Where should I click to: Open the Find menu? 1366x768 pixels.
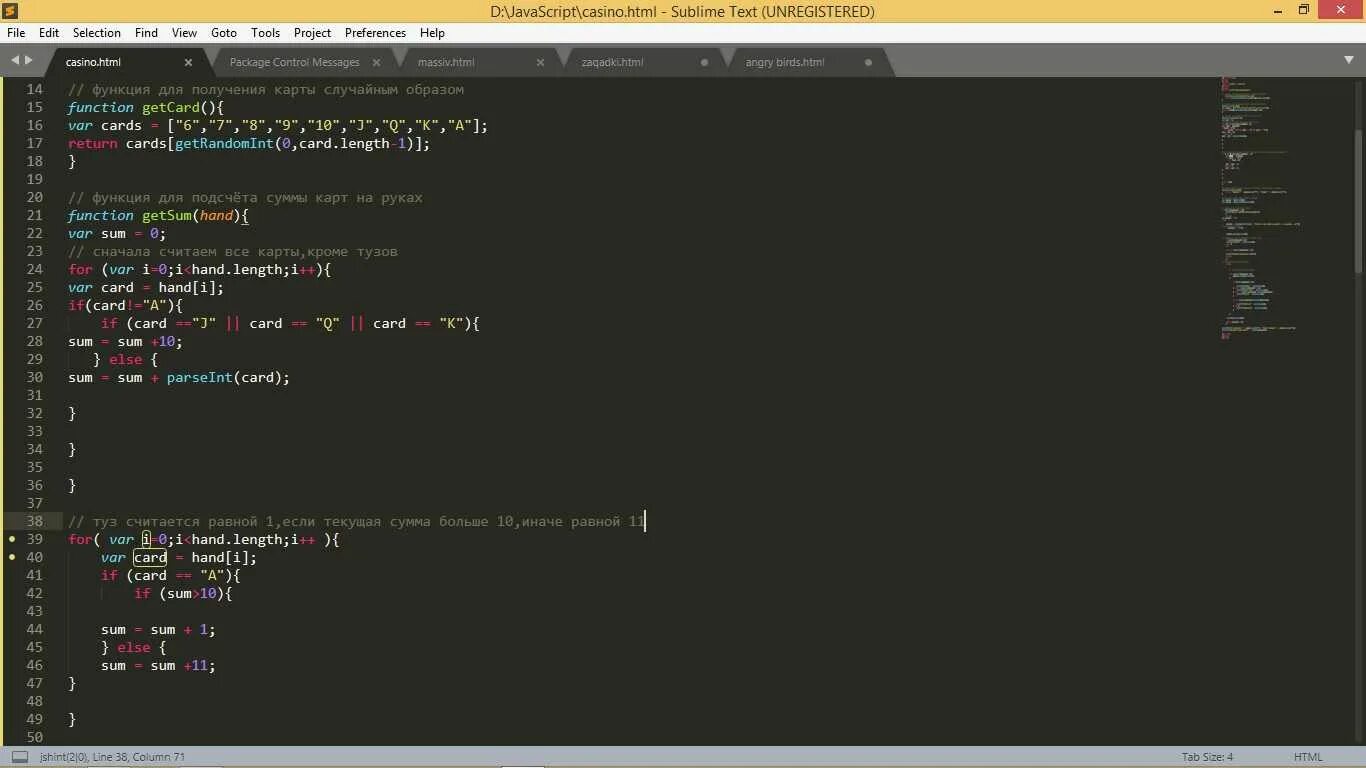click(x=146, y=33)
